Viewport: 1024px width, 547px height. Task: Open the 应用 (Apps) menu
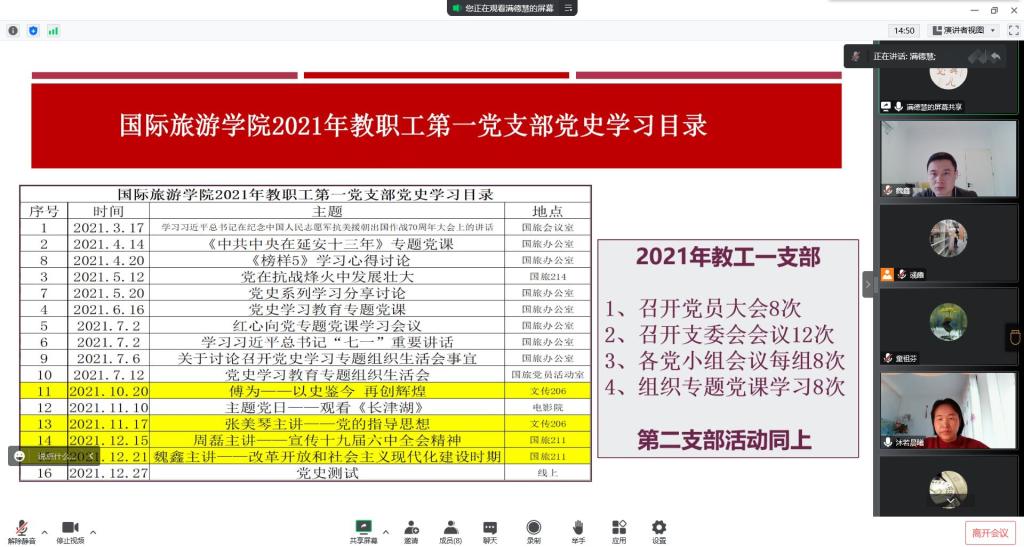[619, 531]
